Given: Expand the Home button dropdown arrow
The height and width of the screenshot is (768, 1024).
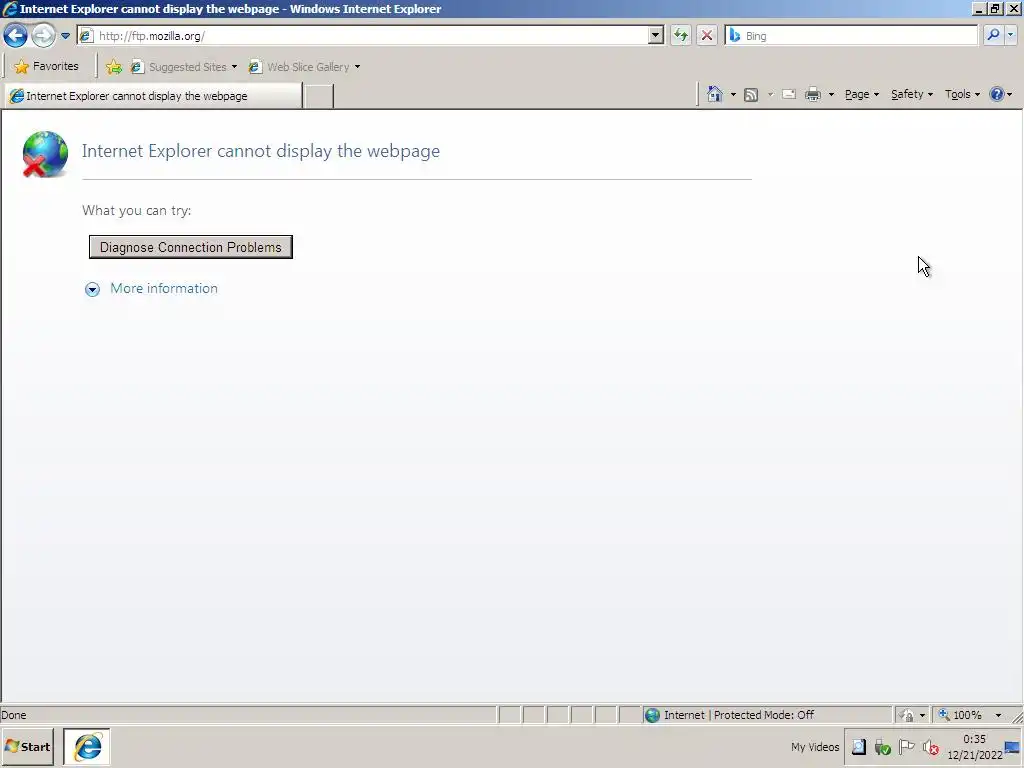Looking at the screenshot, I should pos(733,95).
